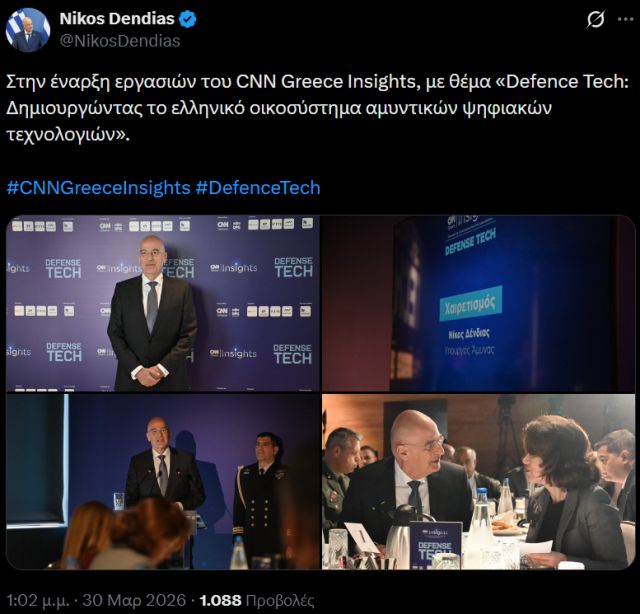This screenshot has width=640, height=614.
Task: Click the naval officer in podium photo
Action: pyautogui.click(x=261, y=497)
